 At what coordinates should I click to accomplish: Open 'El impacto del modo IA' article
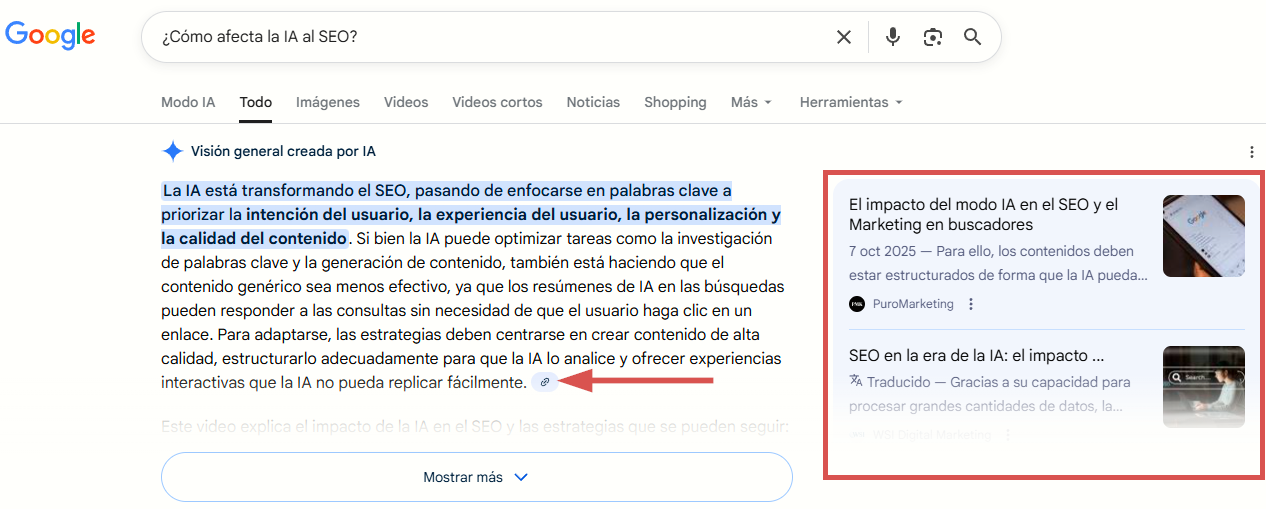pyautogui.click(x=983, y=214)
